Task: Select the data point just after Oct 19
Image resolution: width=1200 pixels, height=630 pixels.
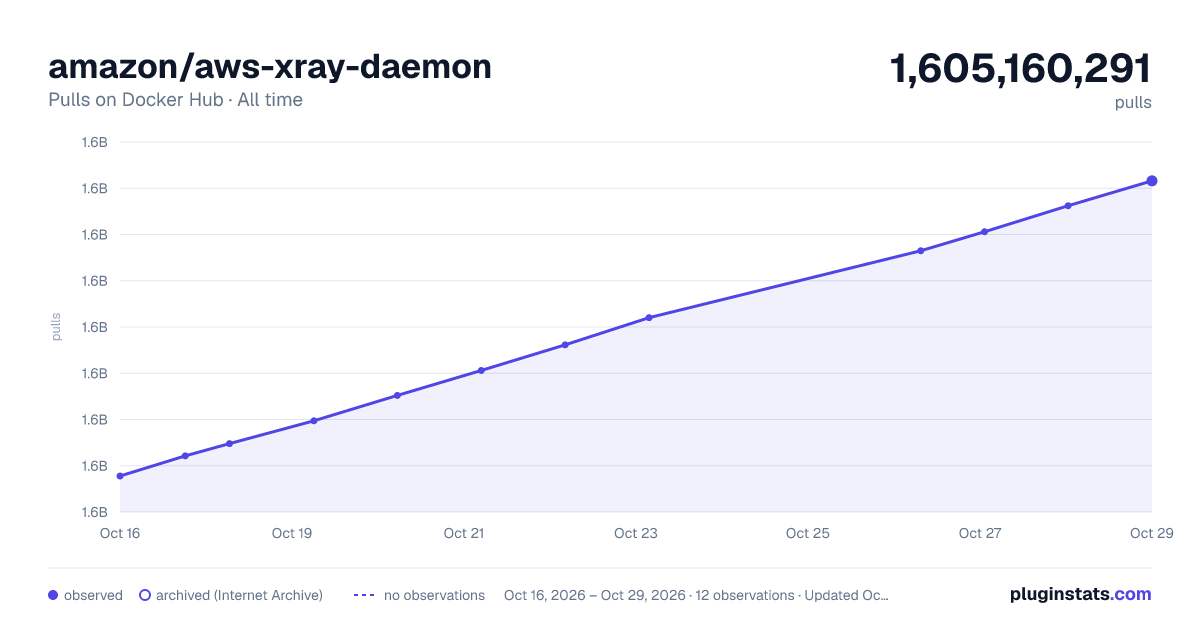Action: click(314, 421)
